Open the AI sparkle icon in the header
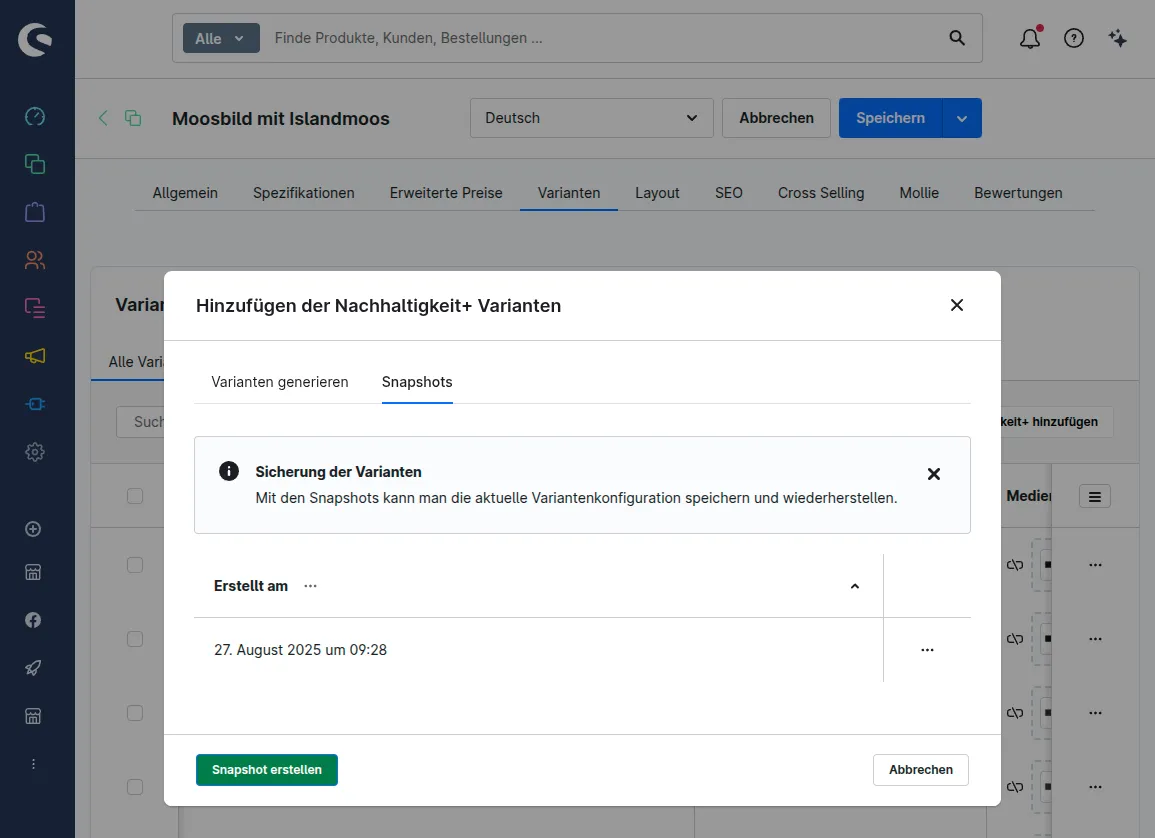This screenshot has width=1155, height=838. point(1117,38)
